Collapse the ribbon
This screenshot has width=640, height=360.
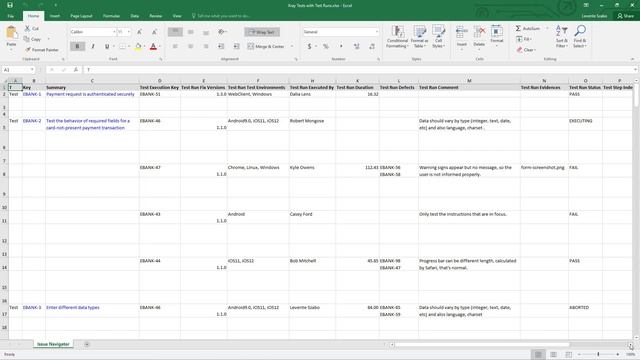tap(633, 59)
